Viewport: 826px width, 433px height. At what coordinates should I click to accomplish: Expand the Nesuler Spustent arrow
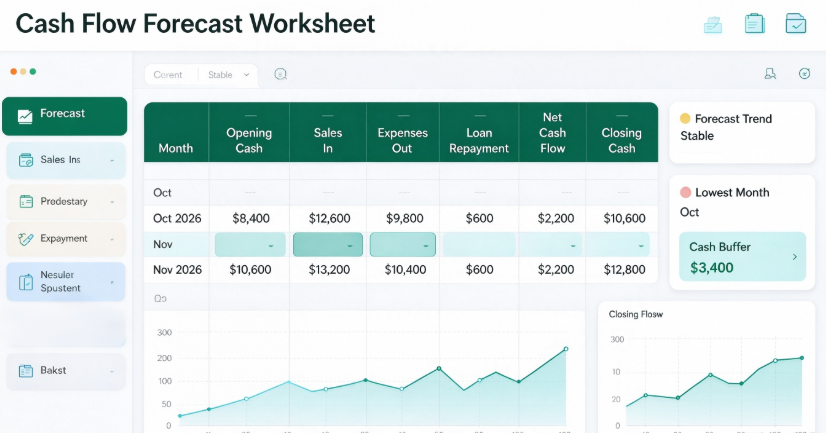pos(112,282)
